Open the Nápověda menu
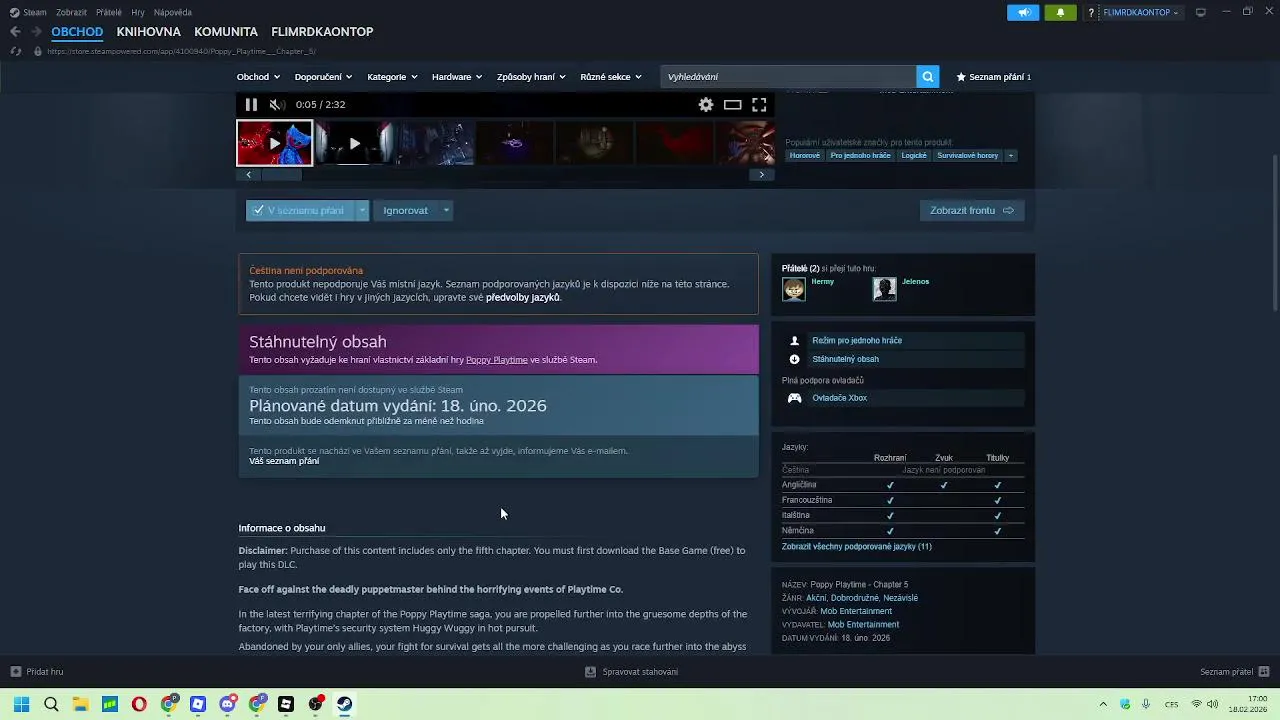 (173, 12)
